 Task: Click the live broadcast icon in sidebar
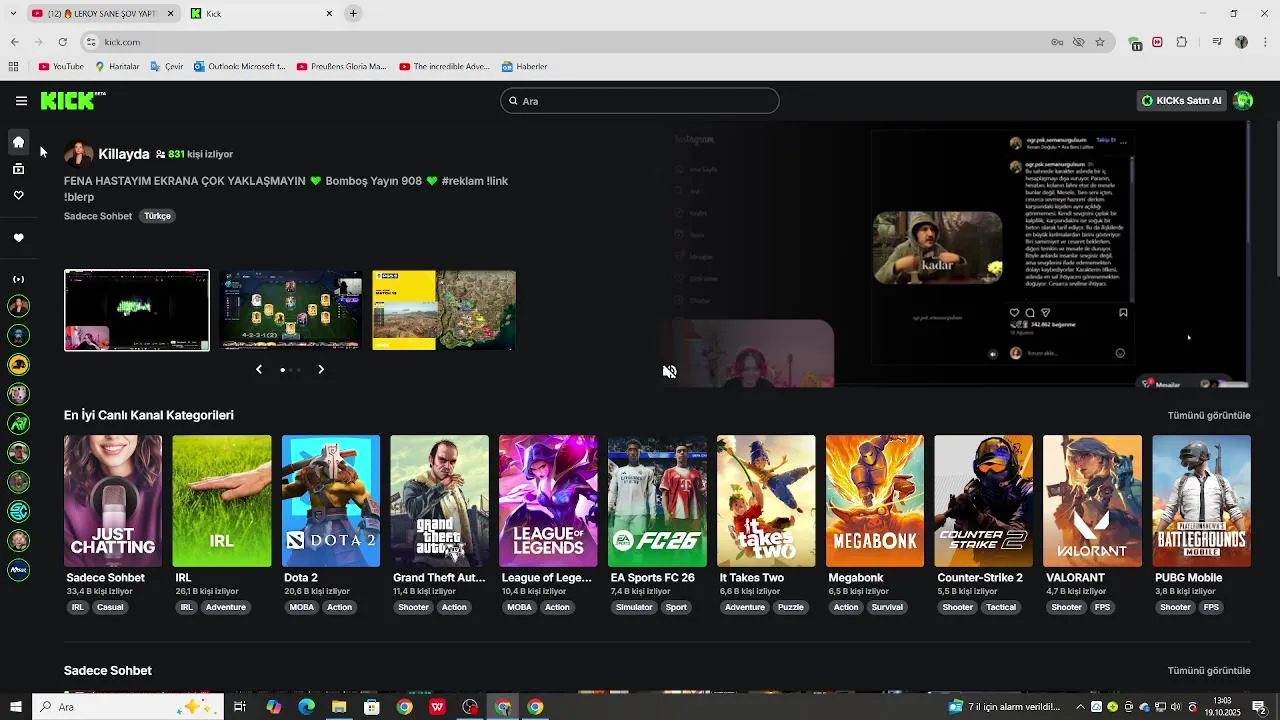coord(18,279)
